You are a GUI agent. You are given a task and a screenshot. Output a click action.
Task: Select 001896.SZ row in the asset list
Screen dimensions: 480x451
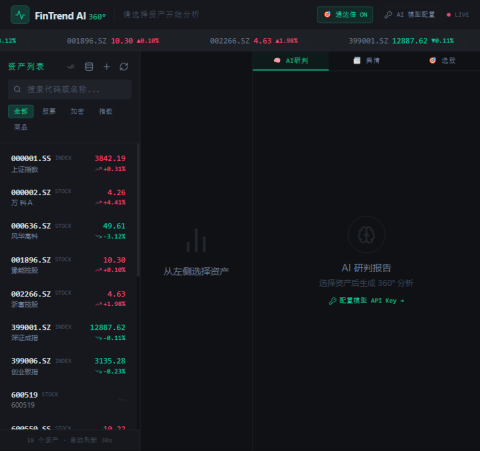click(x=68, y=265)
